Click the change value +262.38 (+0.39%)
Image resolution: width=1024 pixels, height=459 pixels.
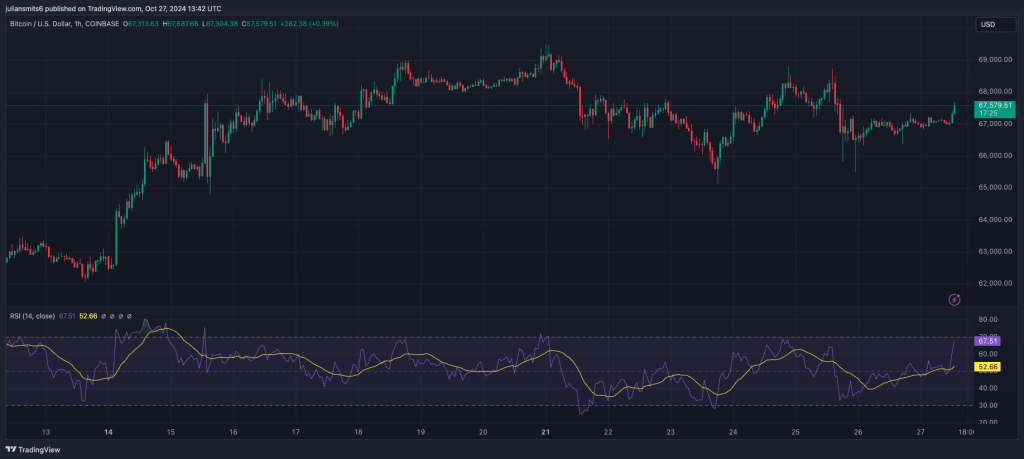coord(310,24)
